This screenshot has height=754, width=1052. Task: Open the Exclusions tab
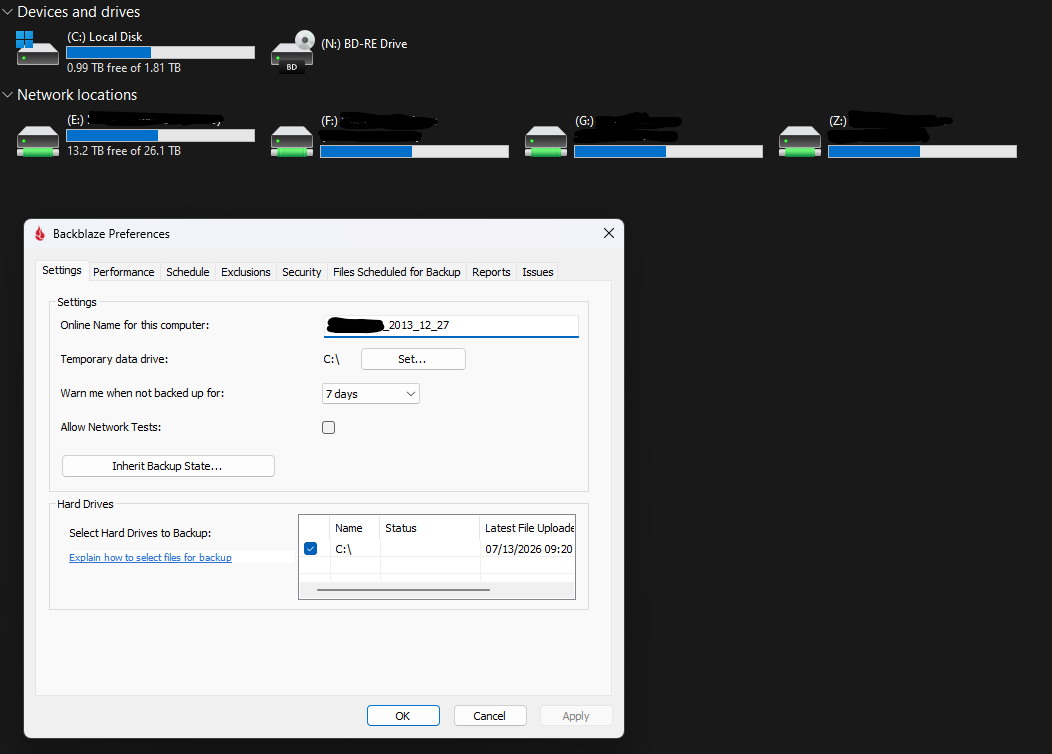coord(246,272)
